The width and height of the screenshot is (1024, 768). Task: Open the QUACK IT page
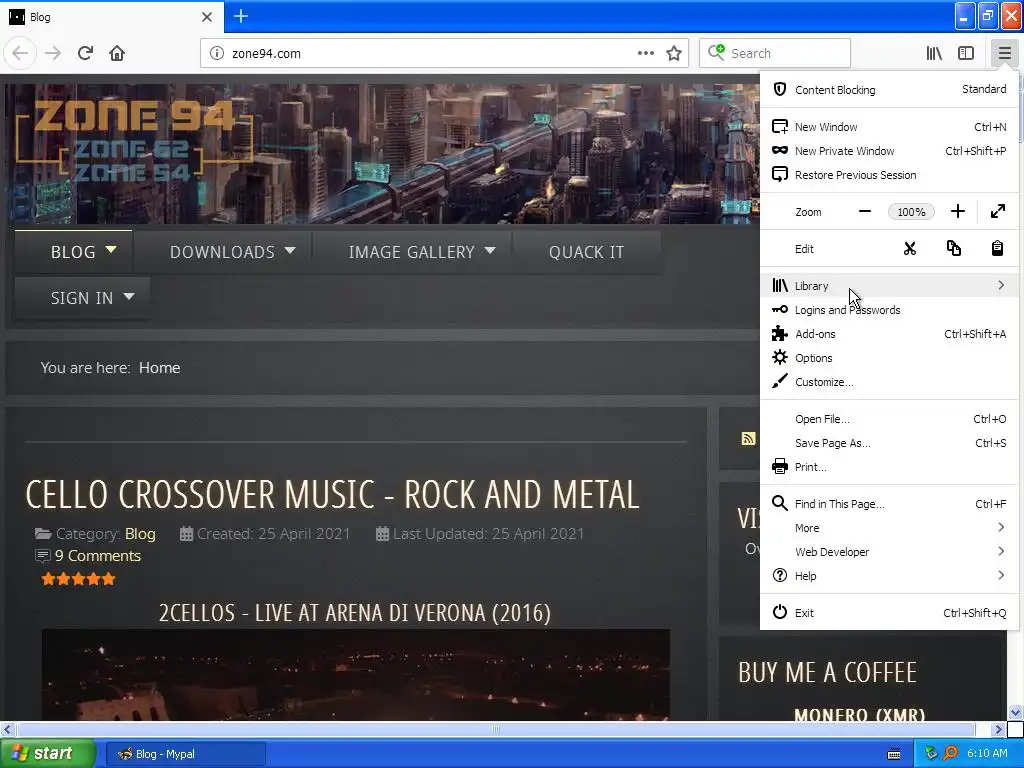coord(586,251)
